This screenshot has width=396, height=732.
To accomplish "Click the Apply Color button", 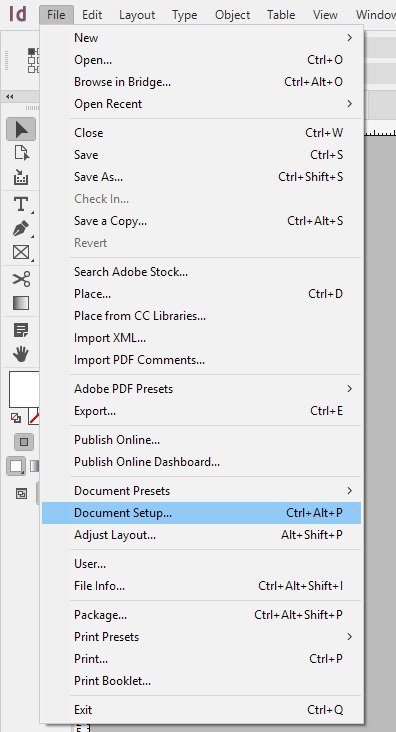I will pyautogui.click(x=16, y=466).
